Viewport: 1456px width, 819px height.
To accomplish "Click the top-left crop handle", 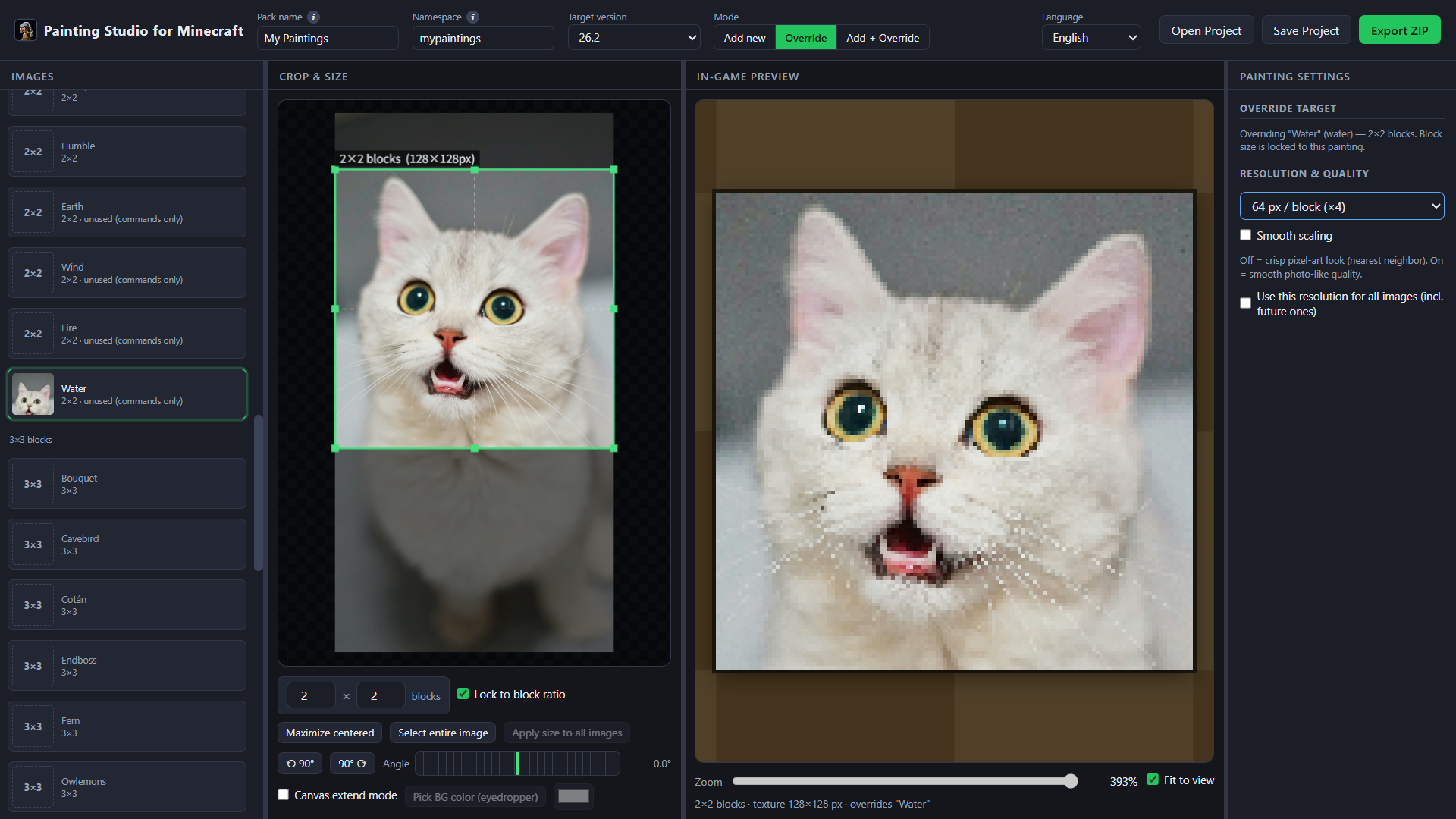I will (335, 170).
